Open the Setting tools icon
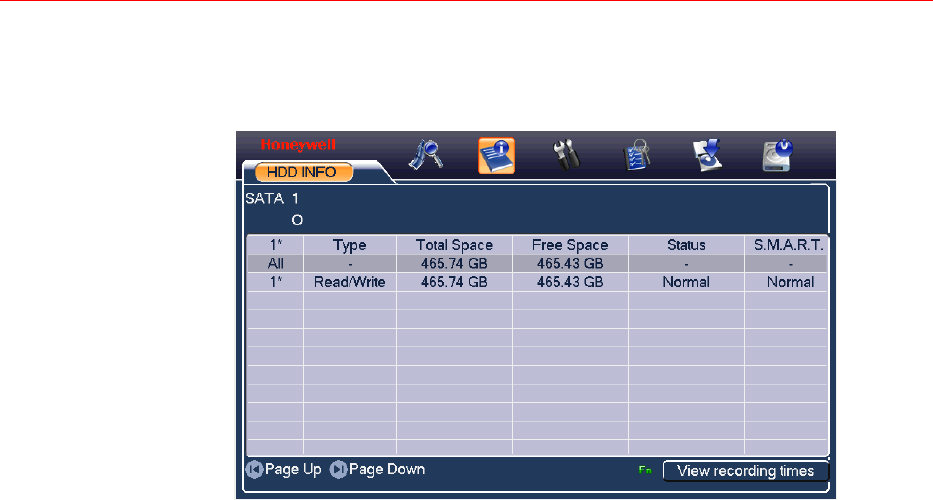 click(x=566, y=155)
